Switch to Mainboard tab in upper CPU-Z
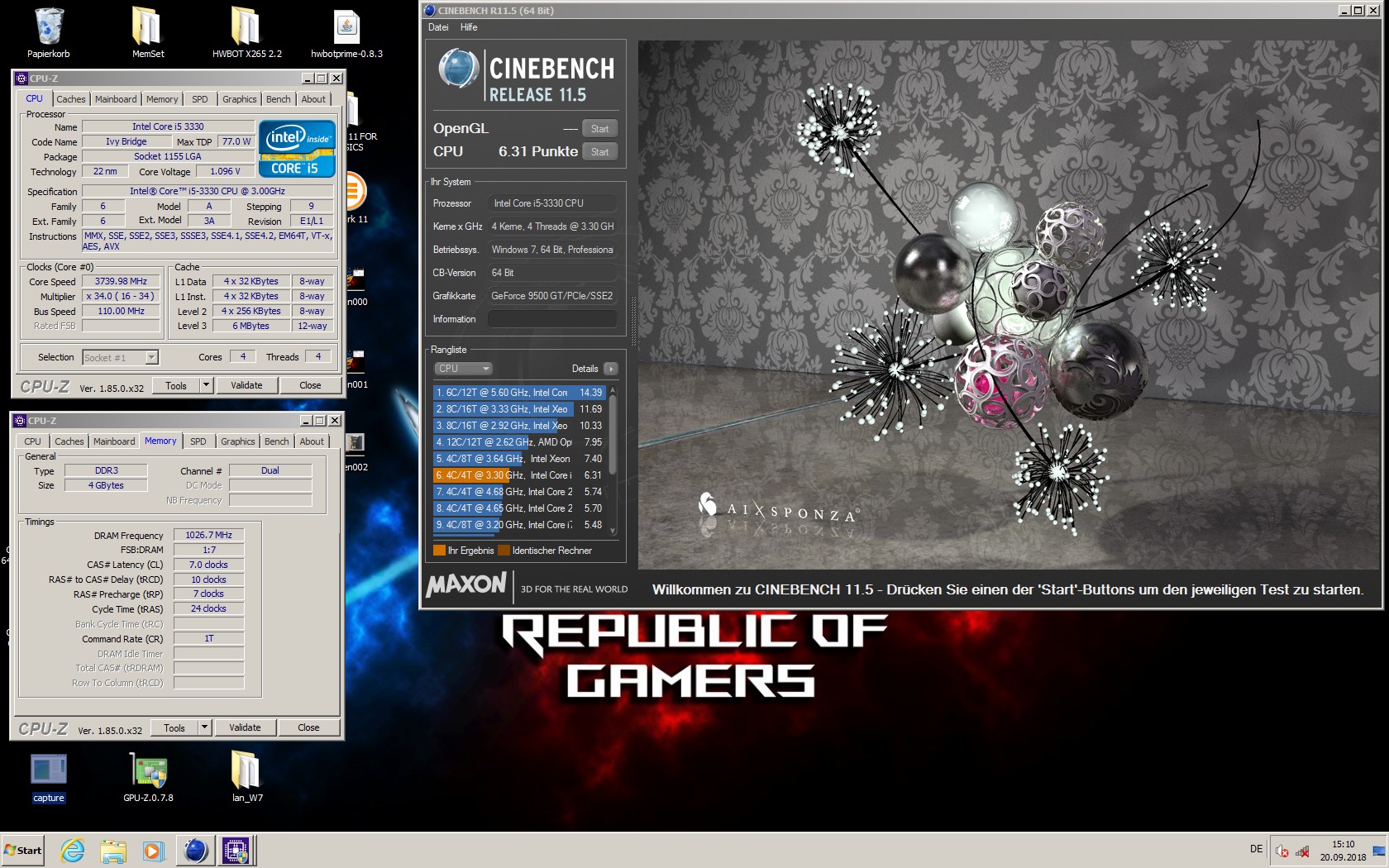 click(116, 99)
